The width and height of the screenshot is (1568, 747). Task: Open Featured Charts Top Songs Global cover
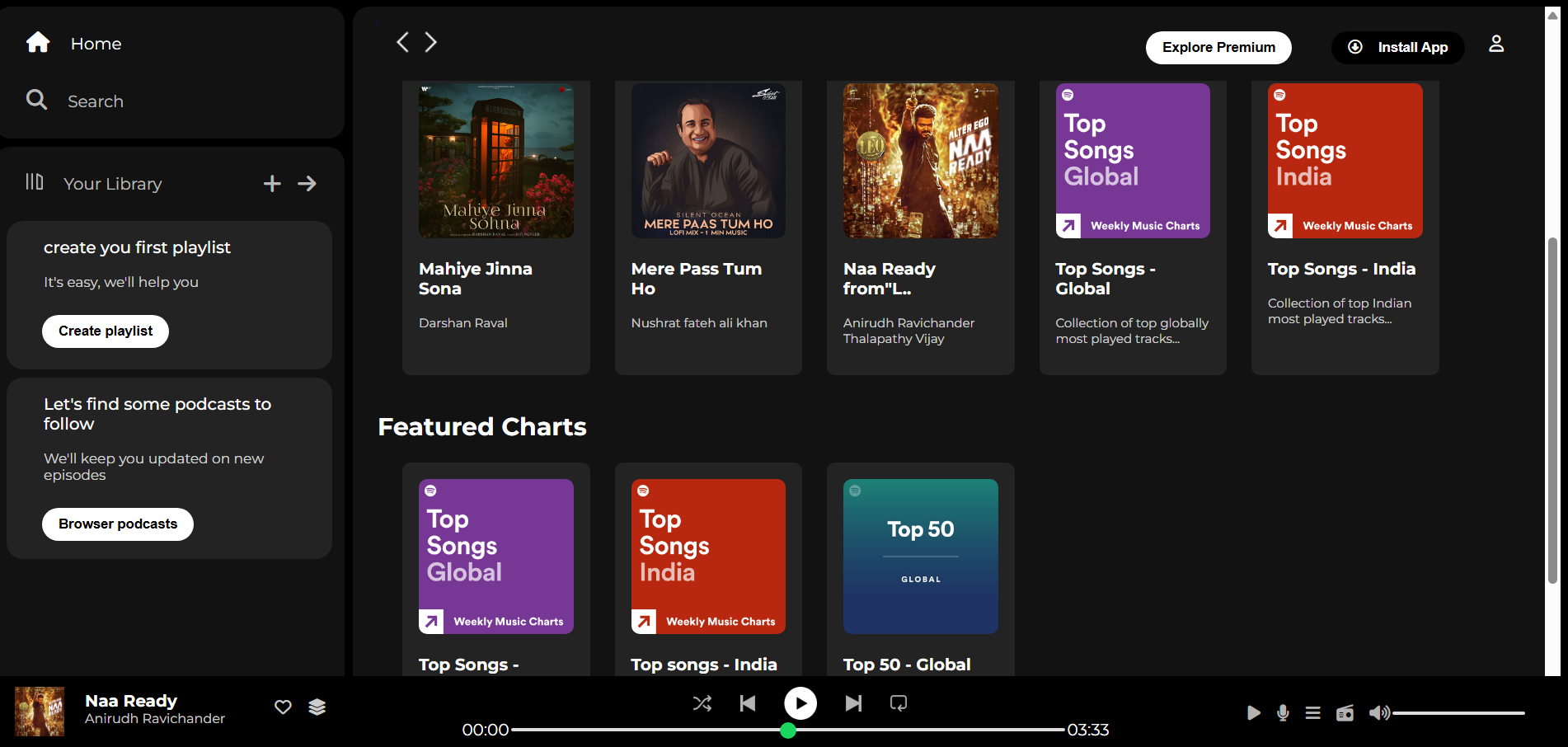pos(496,557)
